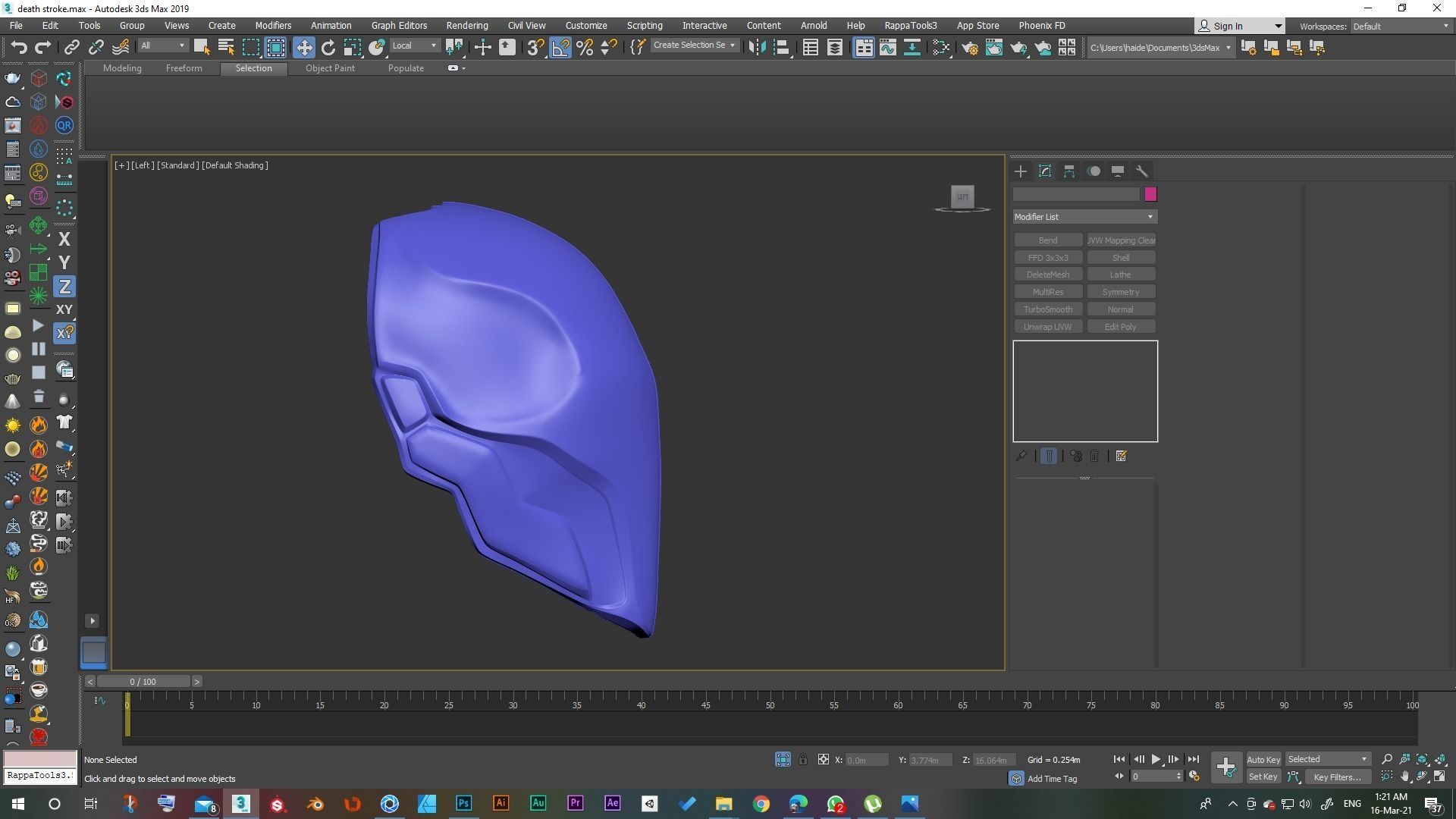1456x819 pixels.
Task: Click the 0 / 100 time slider
Action: tap(143, 682)
